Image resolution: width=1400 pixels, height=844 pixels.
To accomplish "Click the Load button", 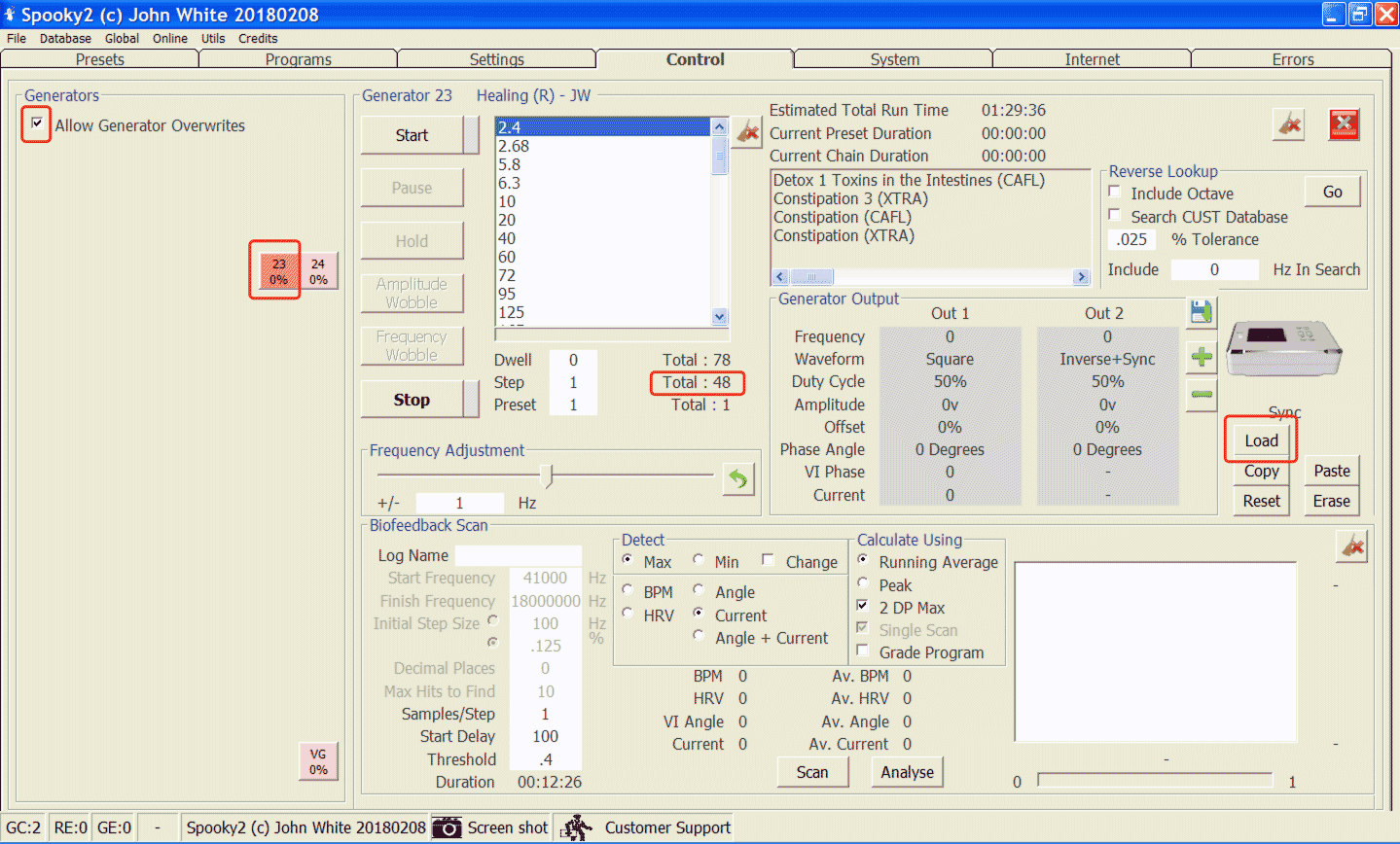I will tap(1262, 440).
